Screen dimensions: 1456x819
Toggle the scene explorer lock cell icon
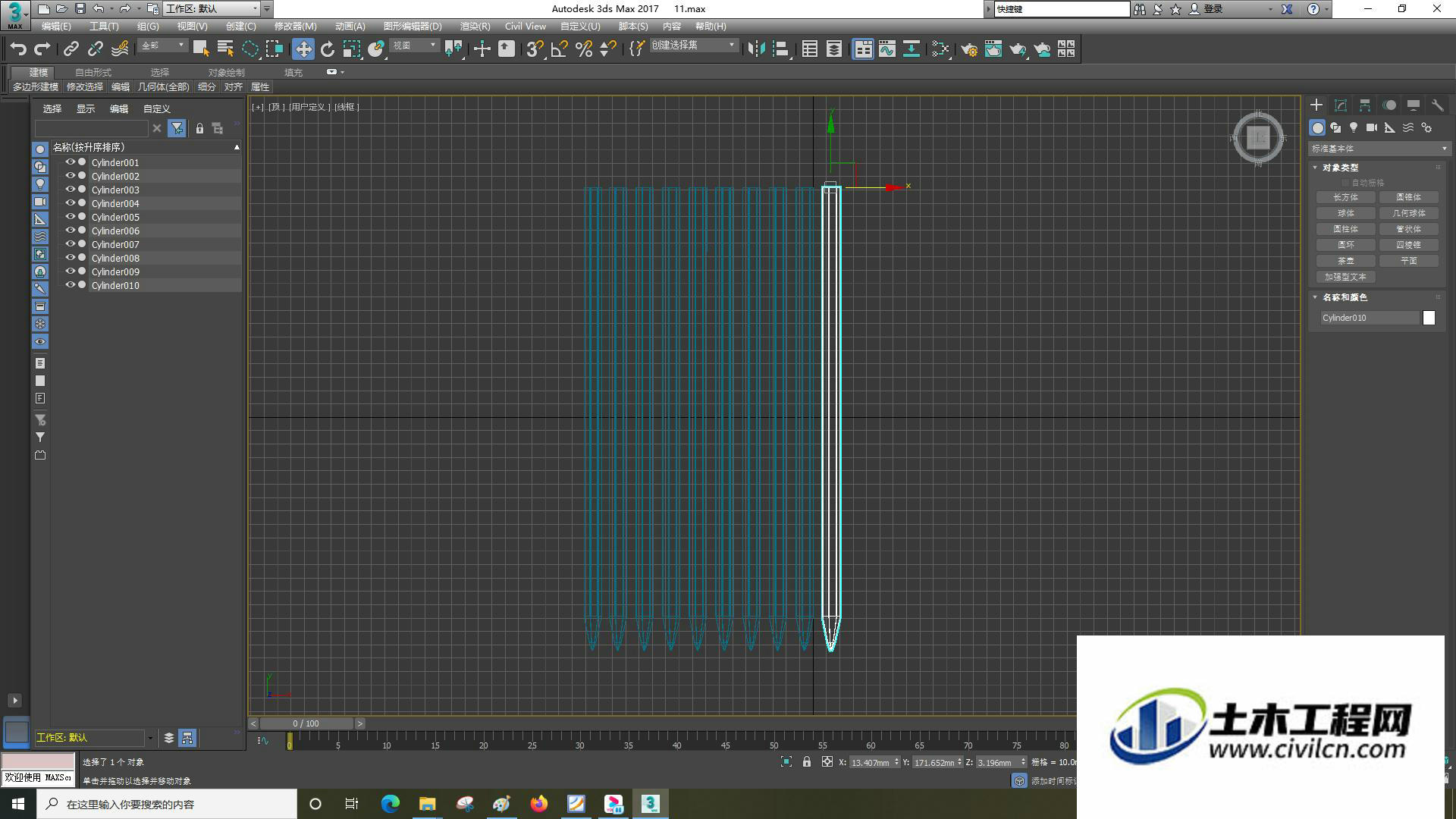point(199,128)
